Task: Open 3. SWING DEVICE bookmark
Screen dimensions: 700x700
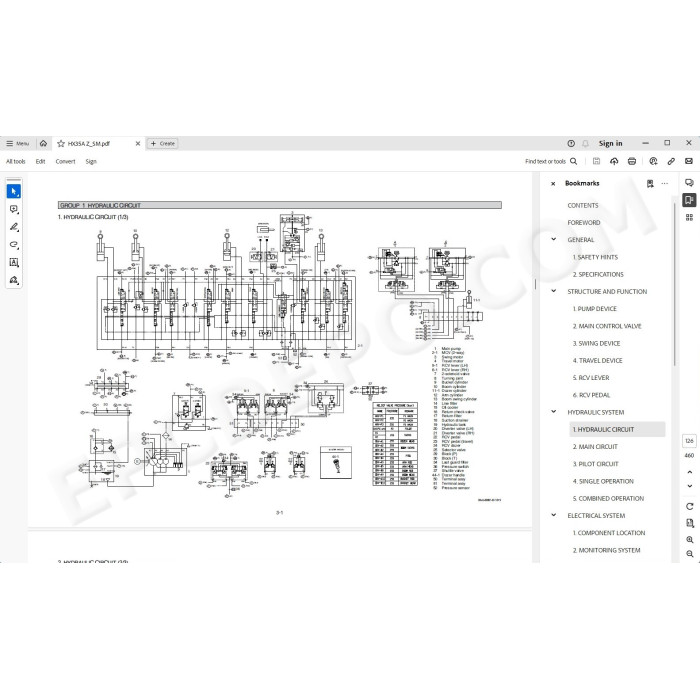Action: [x=596, y=343]
